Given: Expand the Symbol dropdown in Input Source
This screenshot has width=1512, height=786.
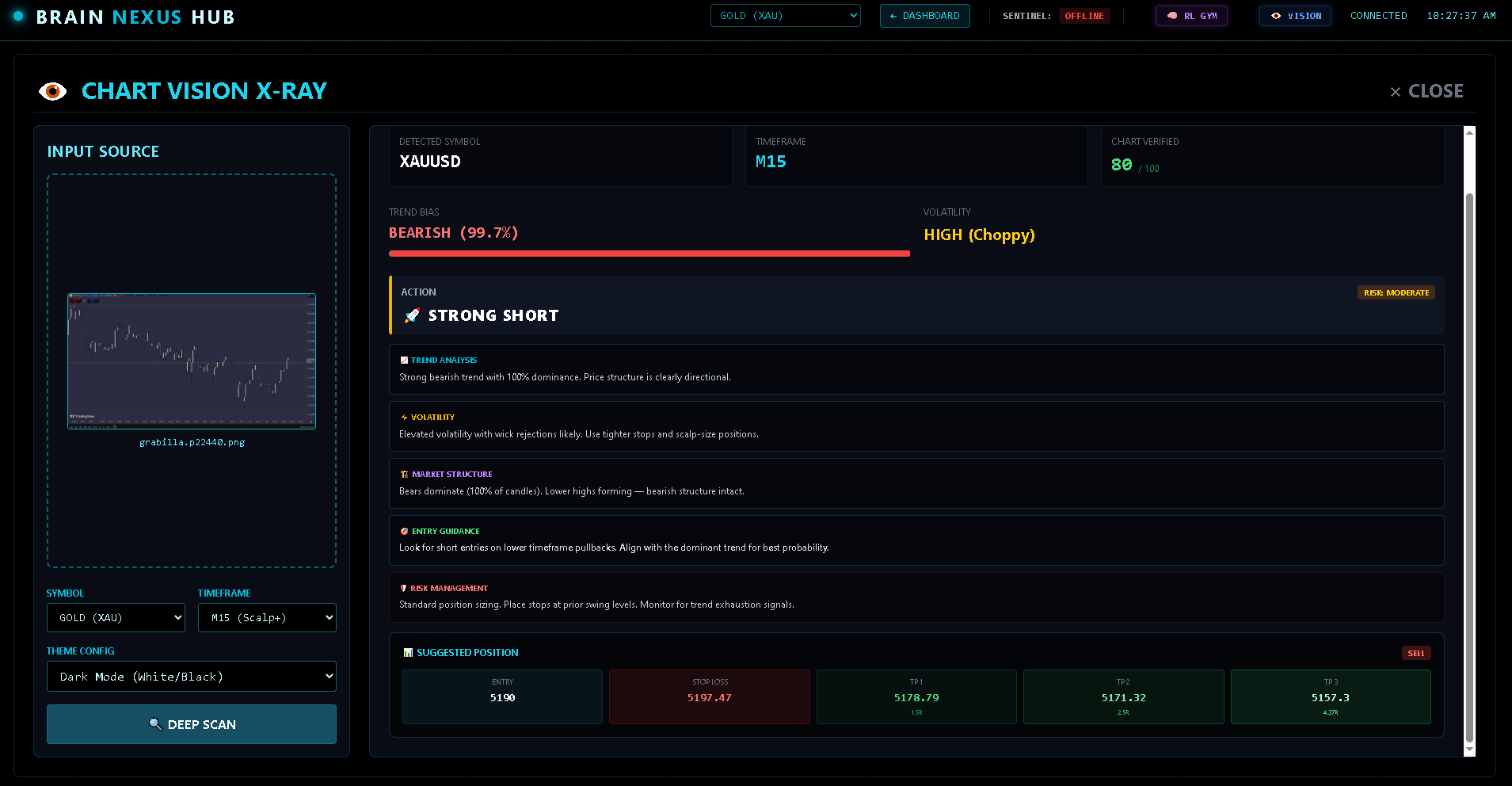Looking at the screenshot, I should coord(116,618).
